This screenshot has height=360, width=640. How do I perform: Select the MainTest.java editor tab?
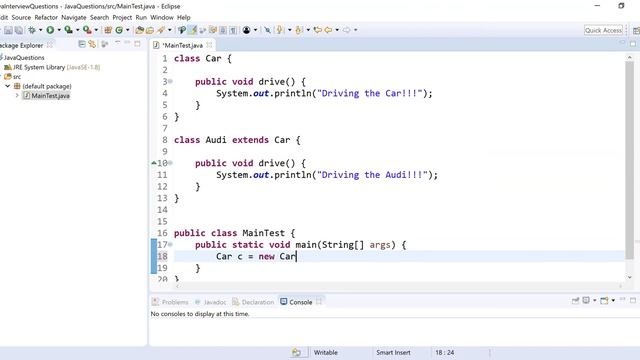[182, 45]
